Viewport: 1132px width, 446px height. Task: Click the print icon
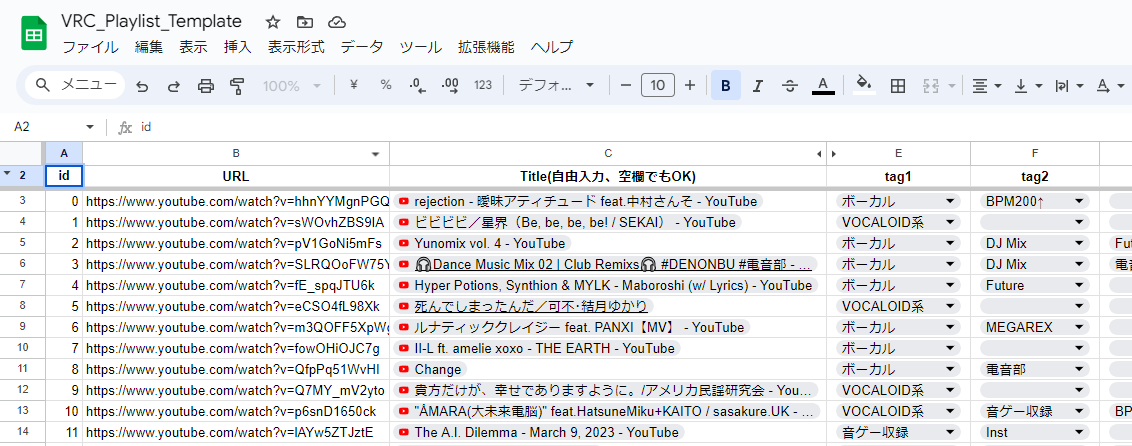click(x=206, y=86)
